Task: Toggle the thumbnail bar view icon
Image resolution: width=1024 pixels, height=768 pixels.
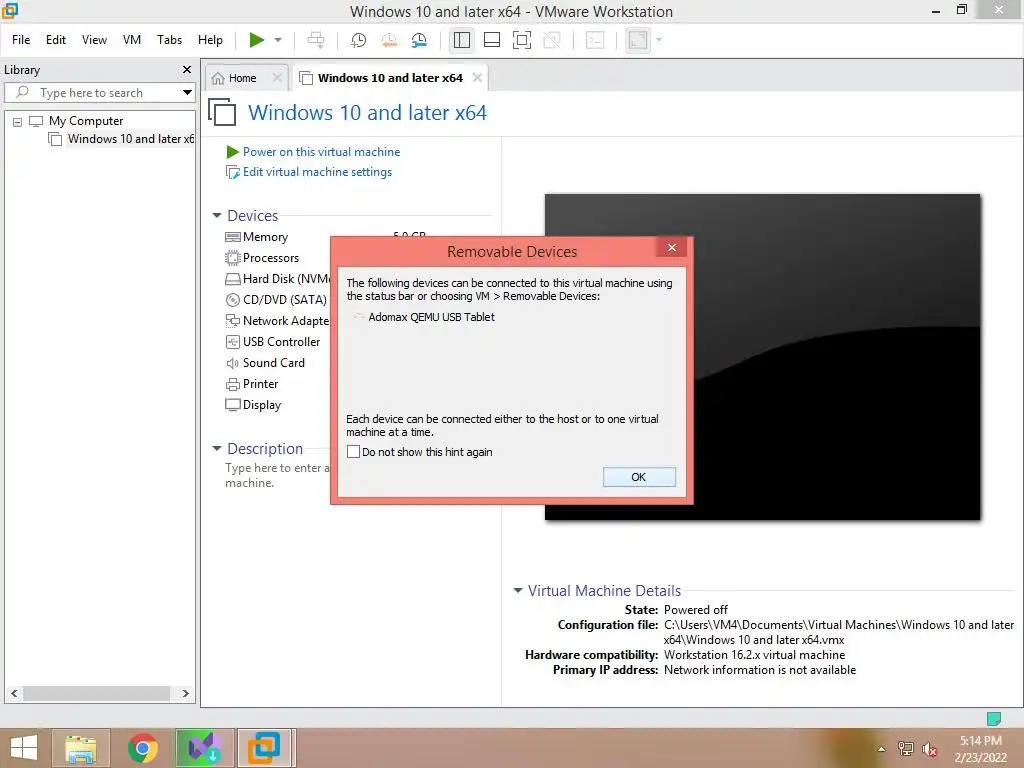Action: (492, 40)
